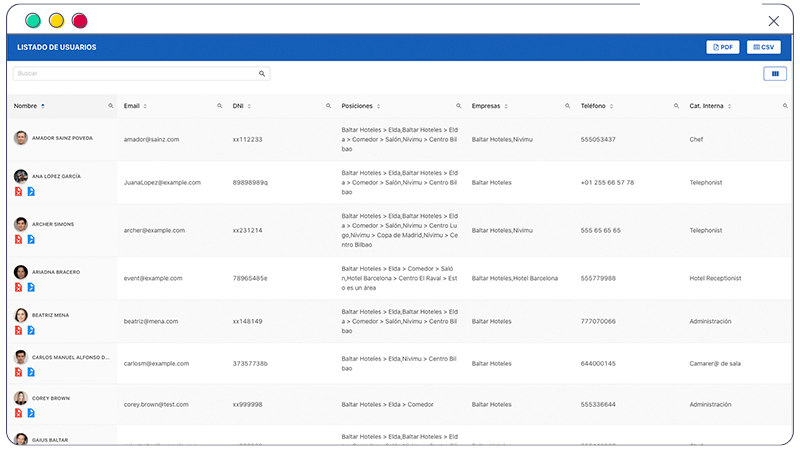
Task: Select the Camarer@ de sala category cell
Action: click(715, 364)
